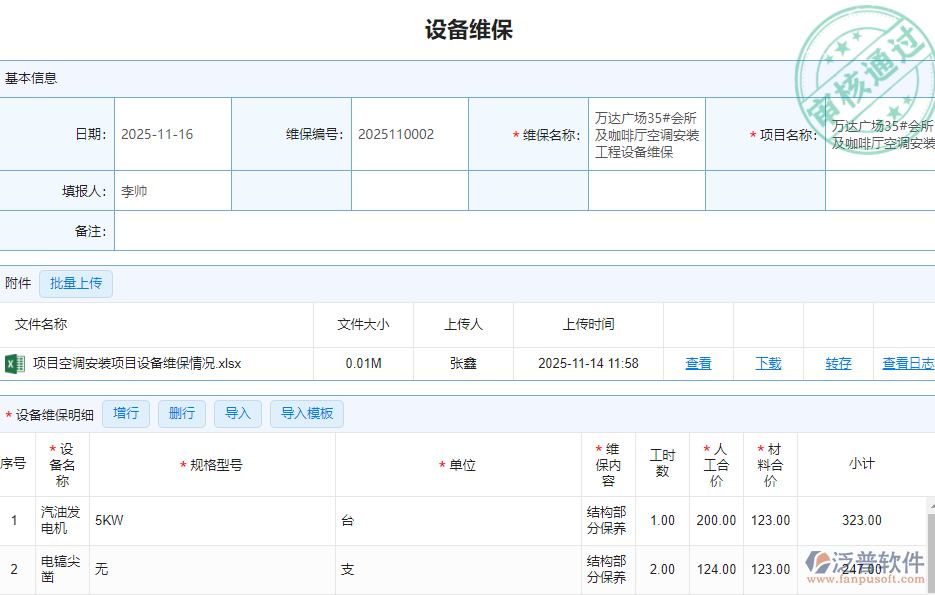Click 批量上传 to batch upload attachments
The image size is (935, 595).
[x=76, y=283]
